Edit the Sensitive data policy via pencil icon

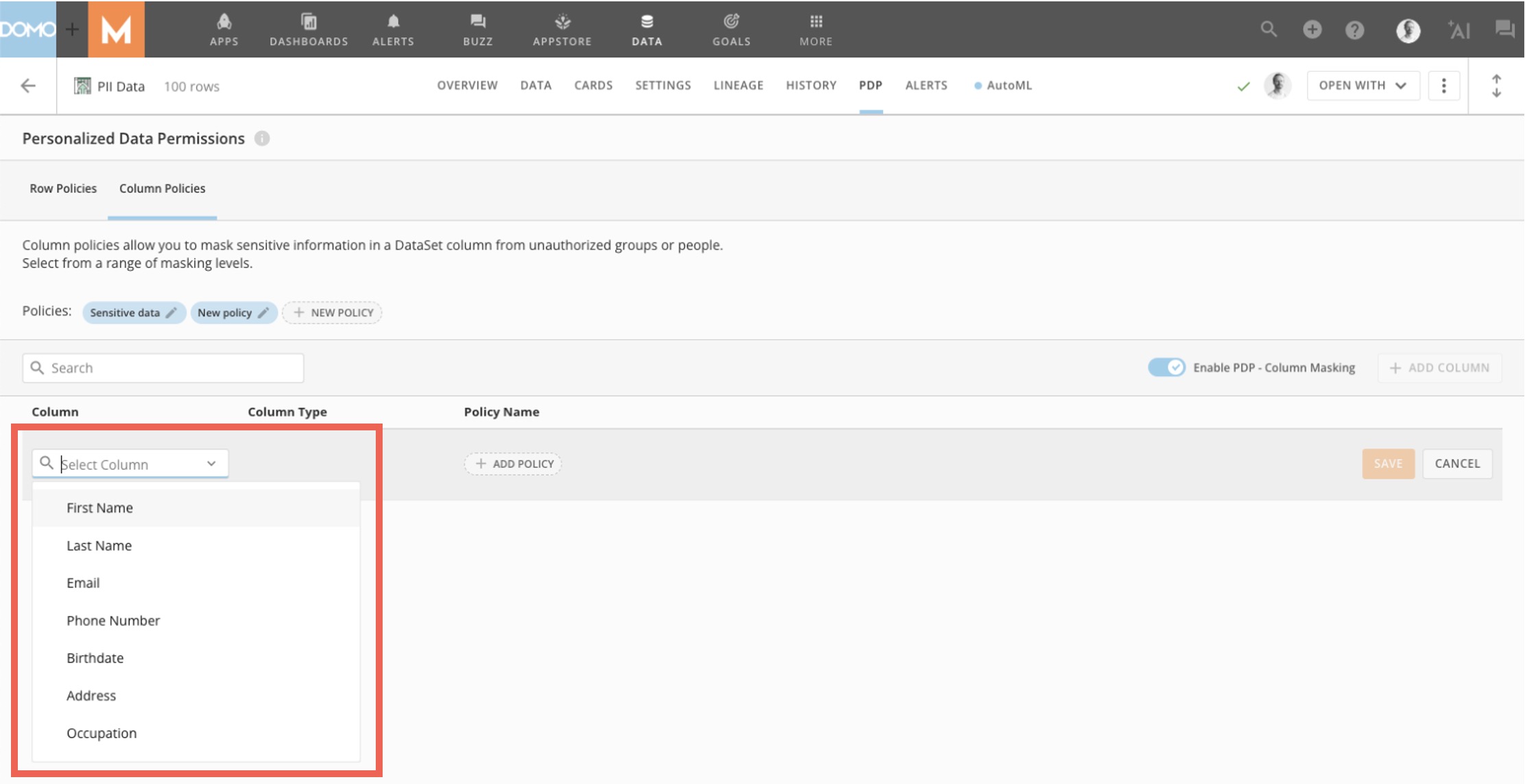(171, 313)
